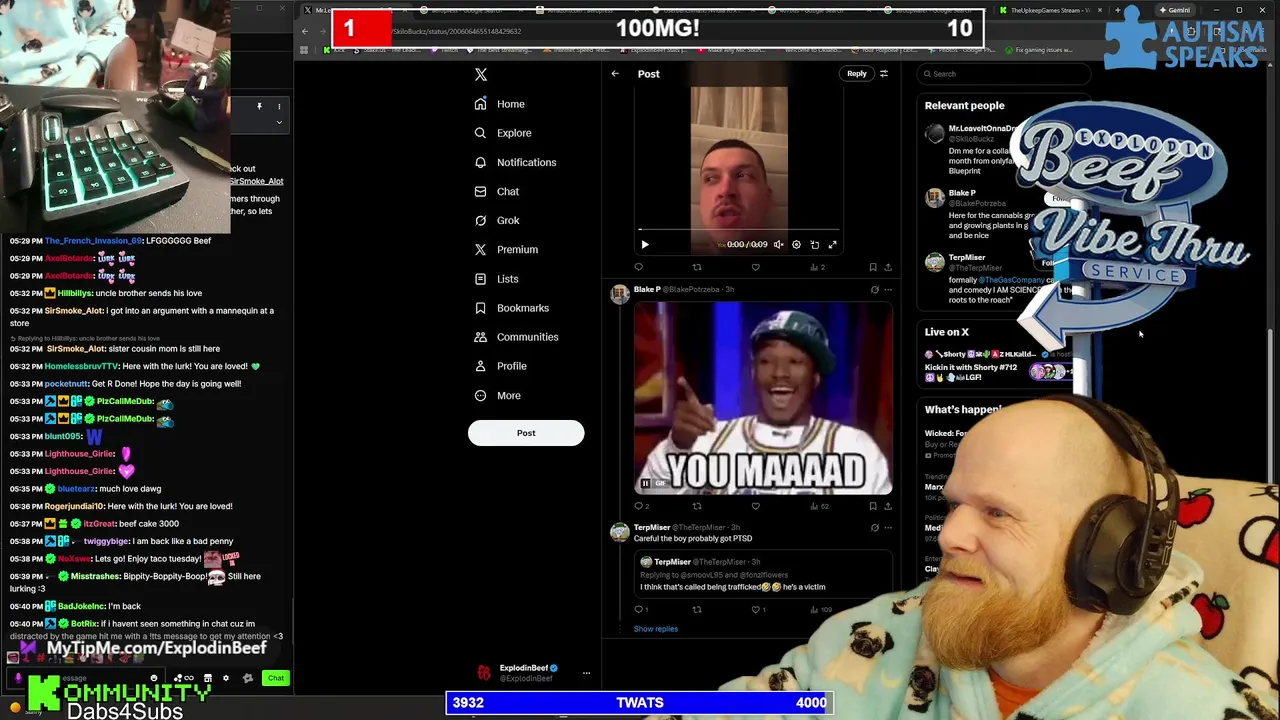This screenshot has height=720, width=1280.
Task: Expand the chevron below chat pin icon
Action: pos(279,122)
